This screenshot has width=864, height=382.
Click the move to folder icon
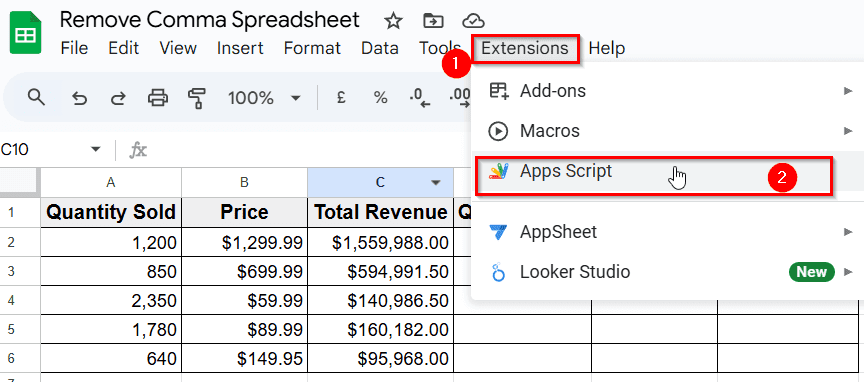click(433, 21)
